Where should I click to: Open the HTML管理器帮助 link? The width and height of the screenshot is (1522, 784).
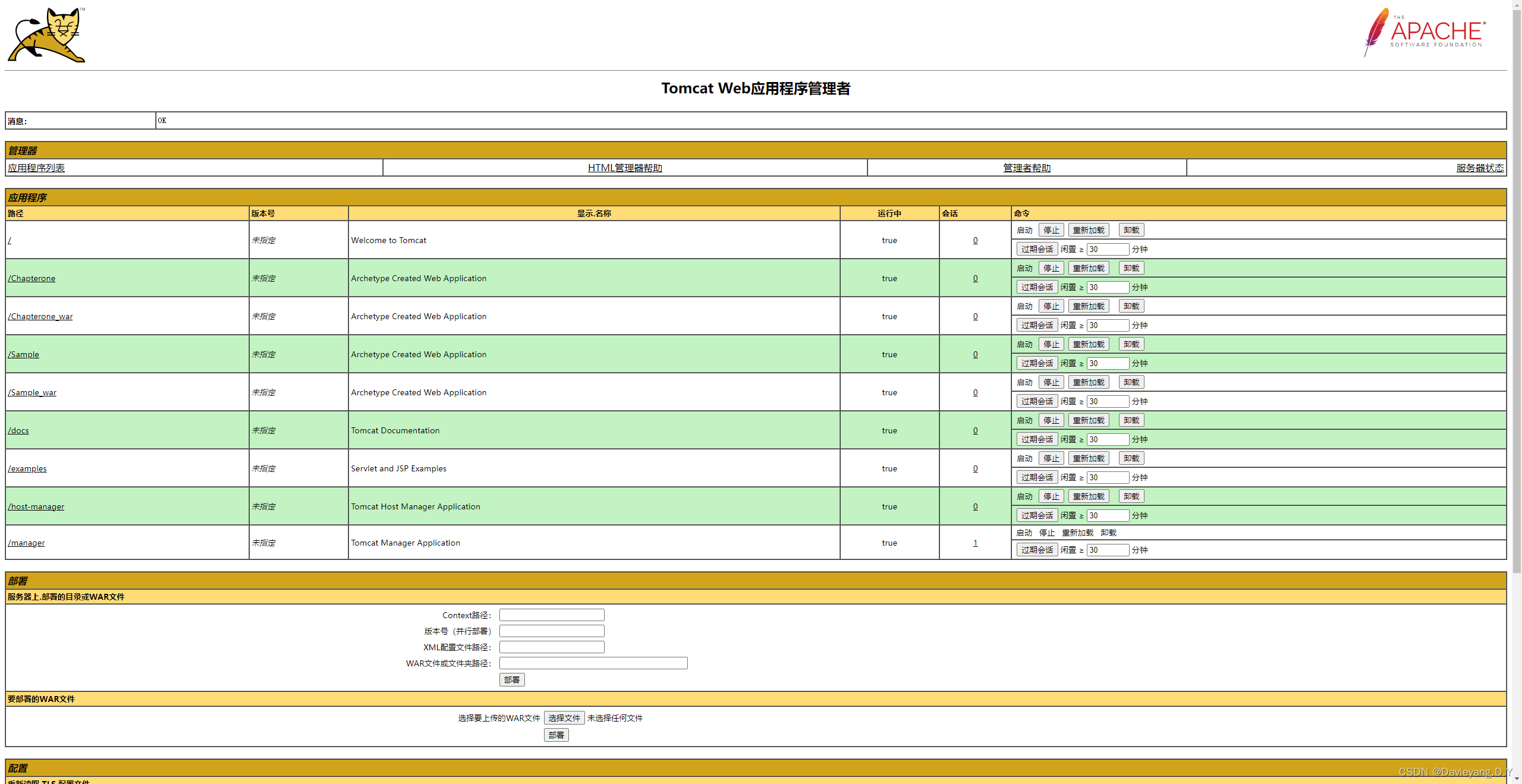tap(625, 168)
